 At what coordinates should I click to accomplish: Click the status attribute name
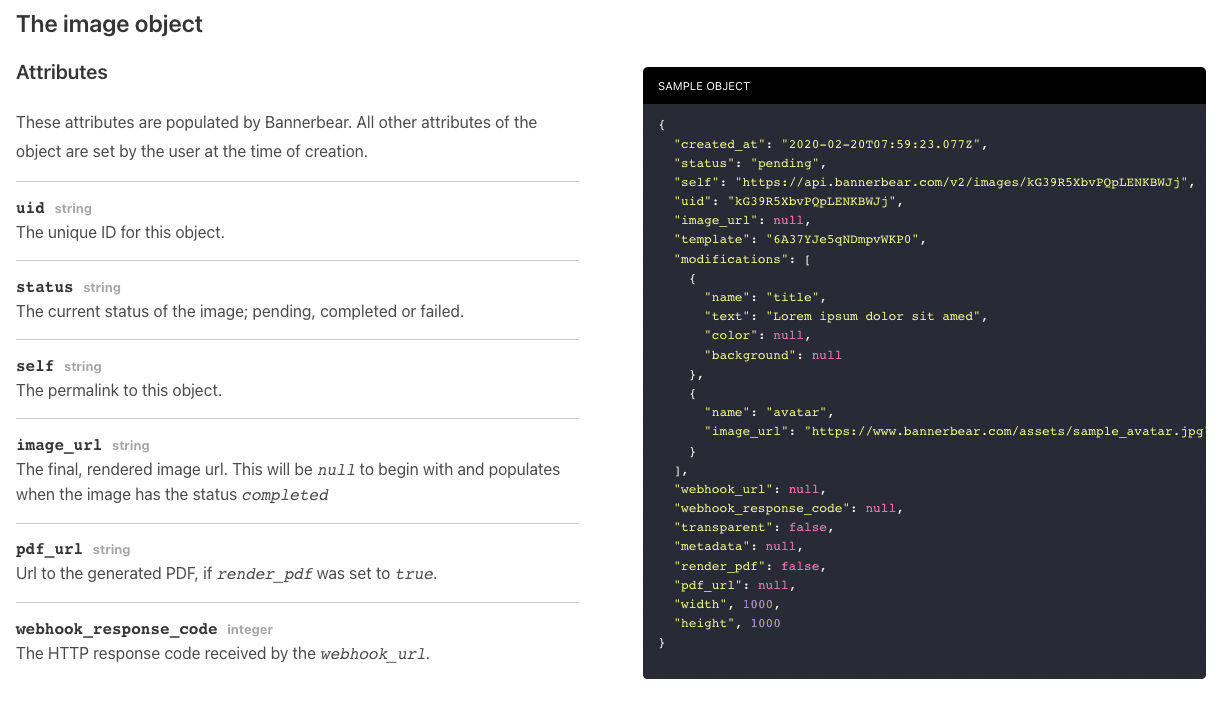coord(45,287)
